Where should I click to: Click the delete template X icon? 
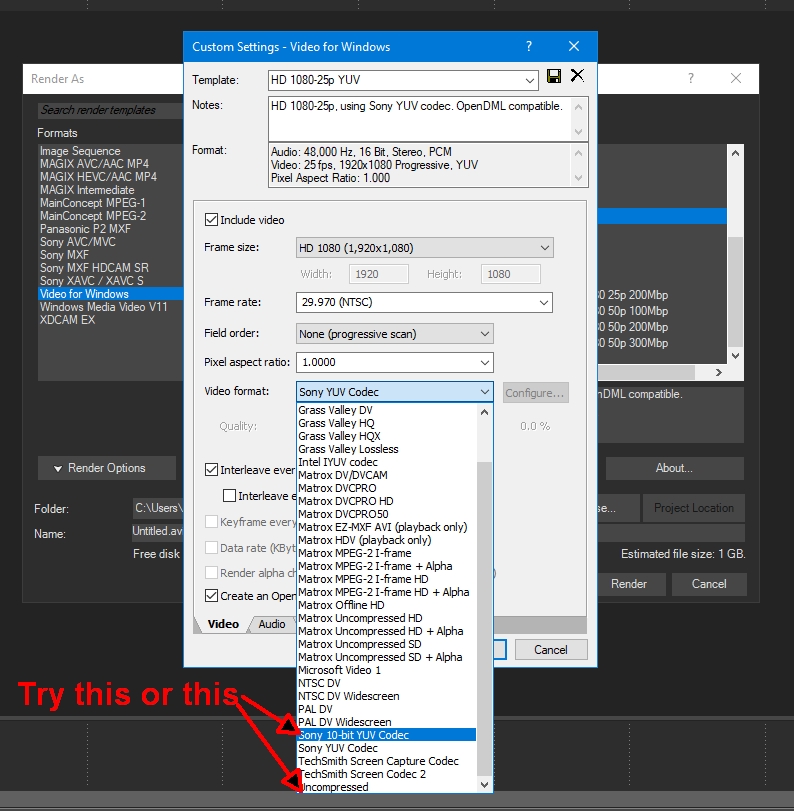[x=577, y=76]
